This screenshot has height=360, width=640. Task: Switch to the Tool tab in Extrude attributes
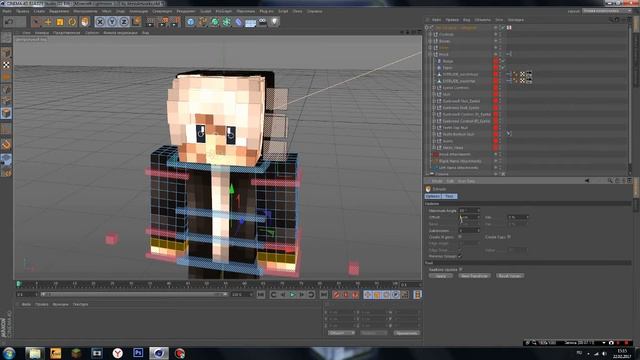450,196
